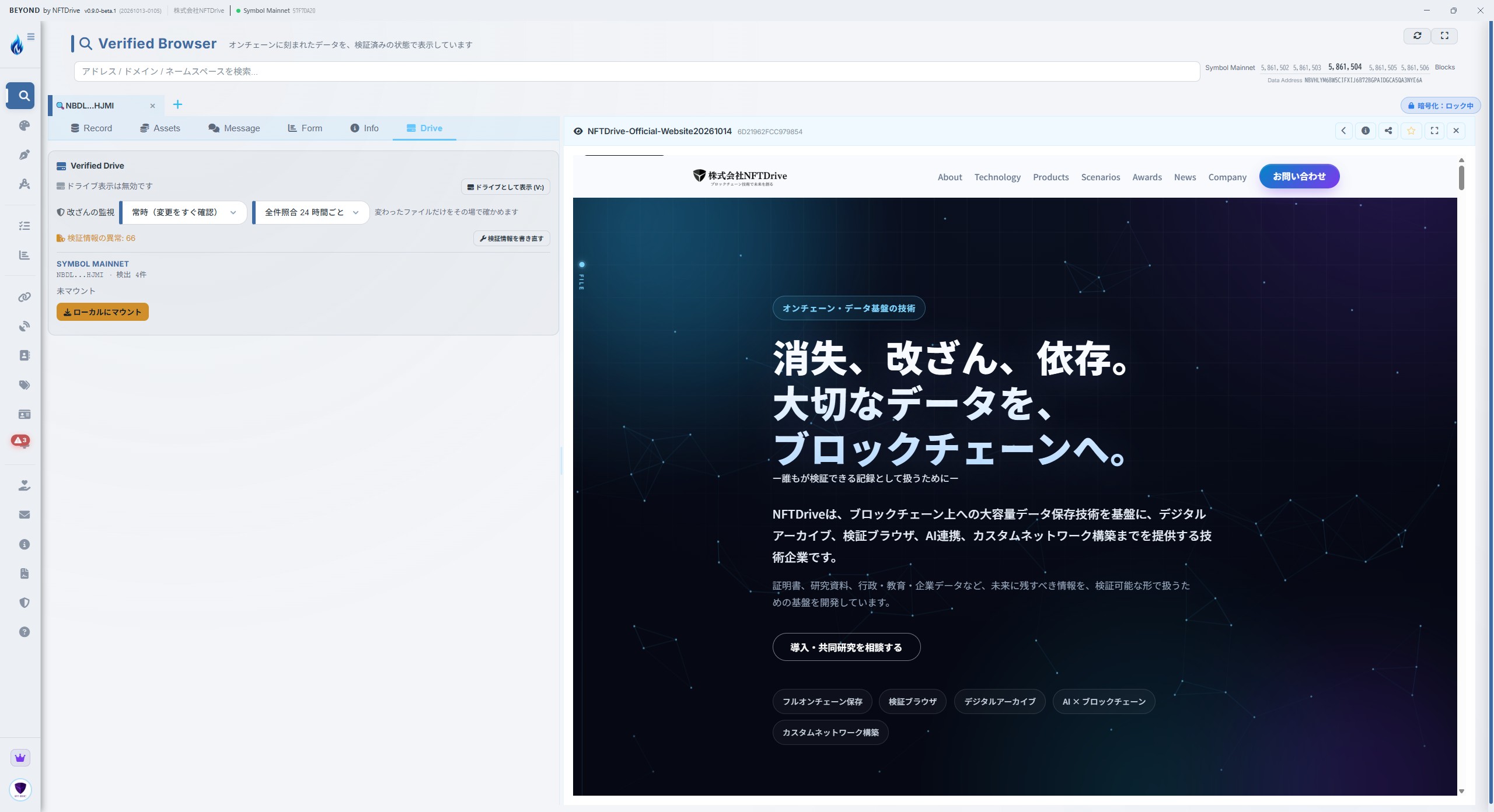Open the red warning badge with 3

20,440
